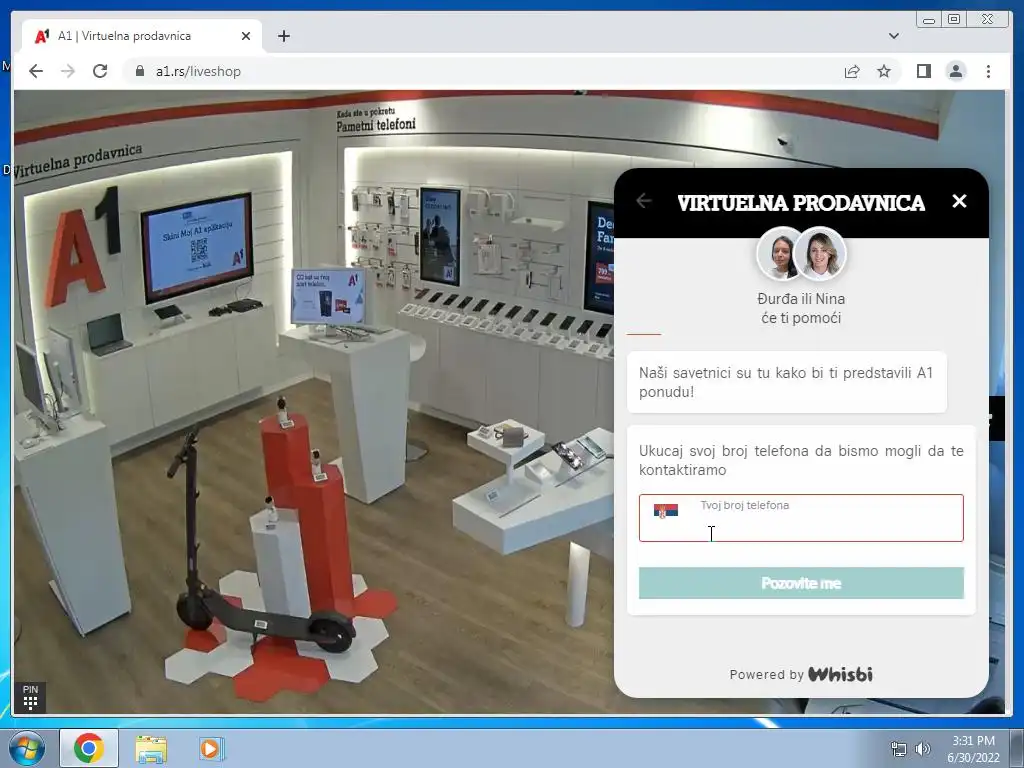The image size is (1024, 768).
Task: Click the volume speaker tray icon
Action: tap(922, 749)
